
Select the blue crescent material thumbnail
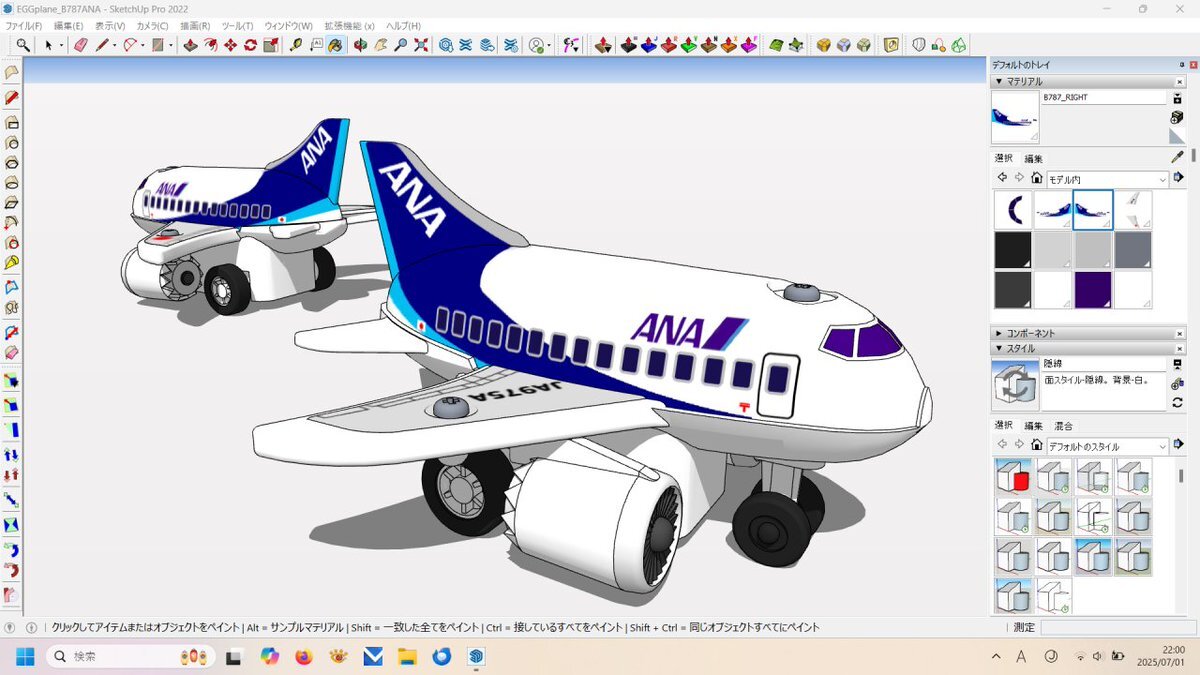click(x=1013, y=210)
